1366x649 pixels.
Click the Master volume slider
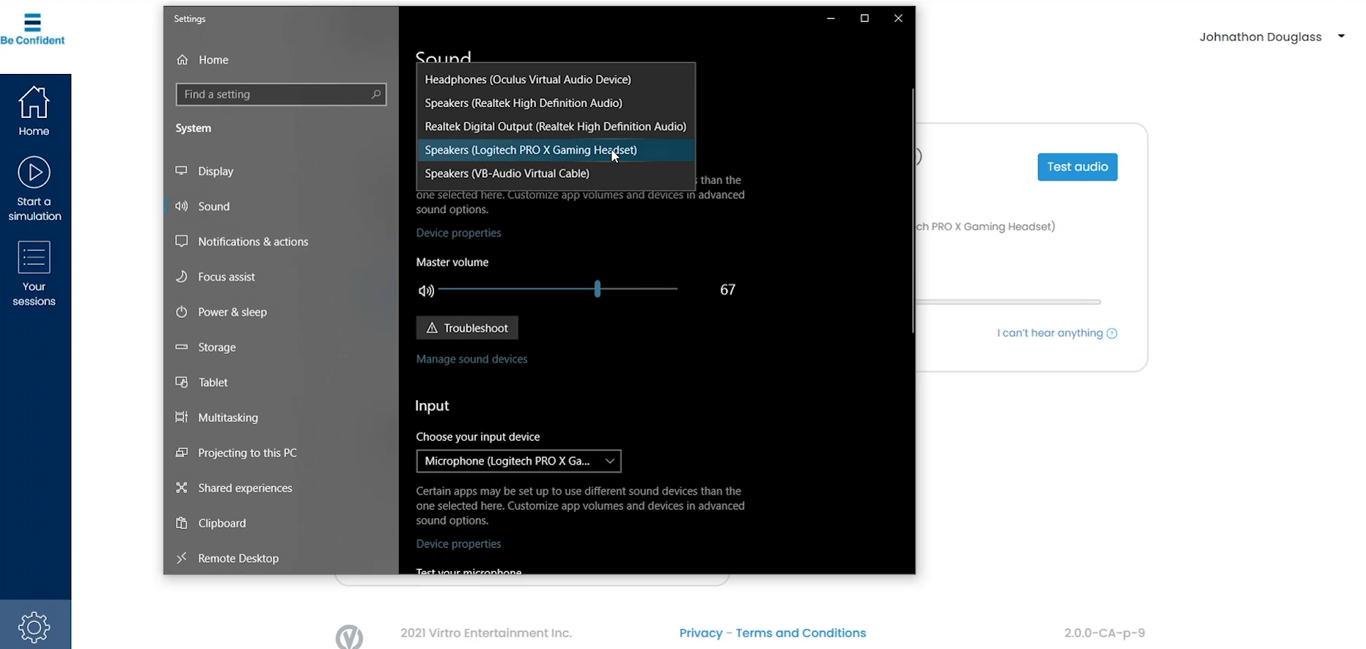(557, 289)
